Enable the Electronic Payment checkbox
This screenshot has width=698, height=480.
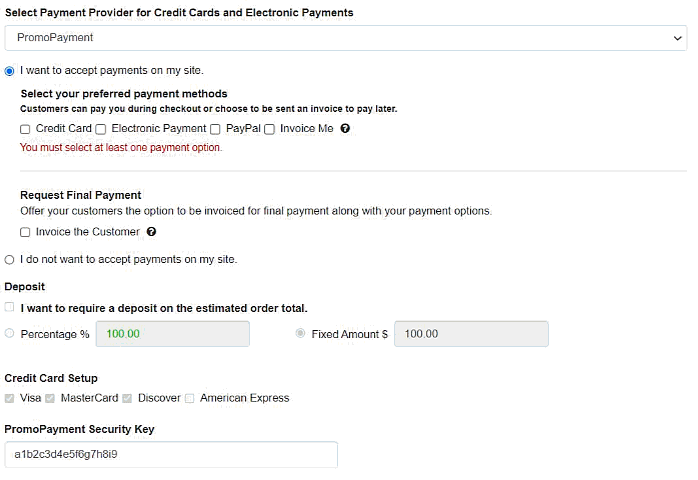pos(101,129)
